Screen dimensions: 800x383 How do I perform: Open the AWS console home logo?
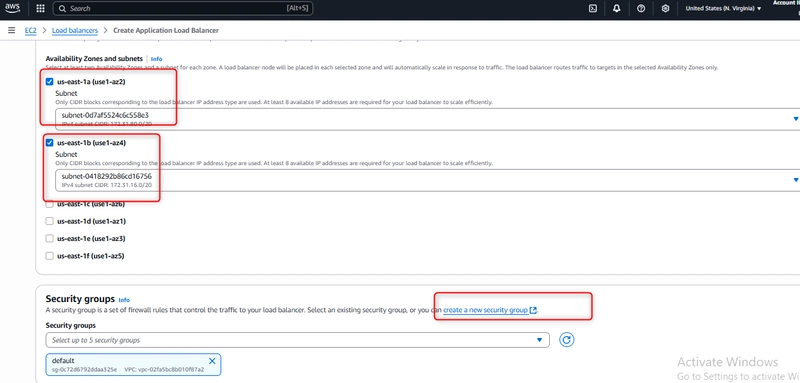click(x=12, y=8)
